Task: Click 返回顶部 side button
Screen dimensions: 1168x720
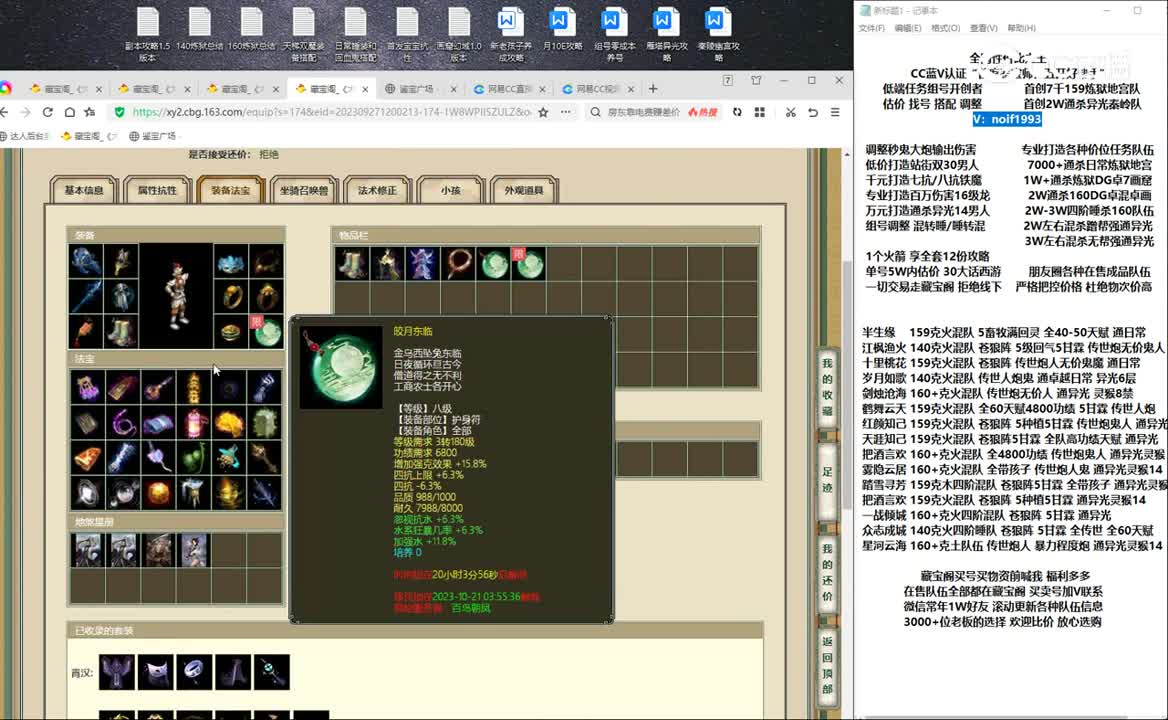Action: point(827,666)
